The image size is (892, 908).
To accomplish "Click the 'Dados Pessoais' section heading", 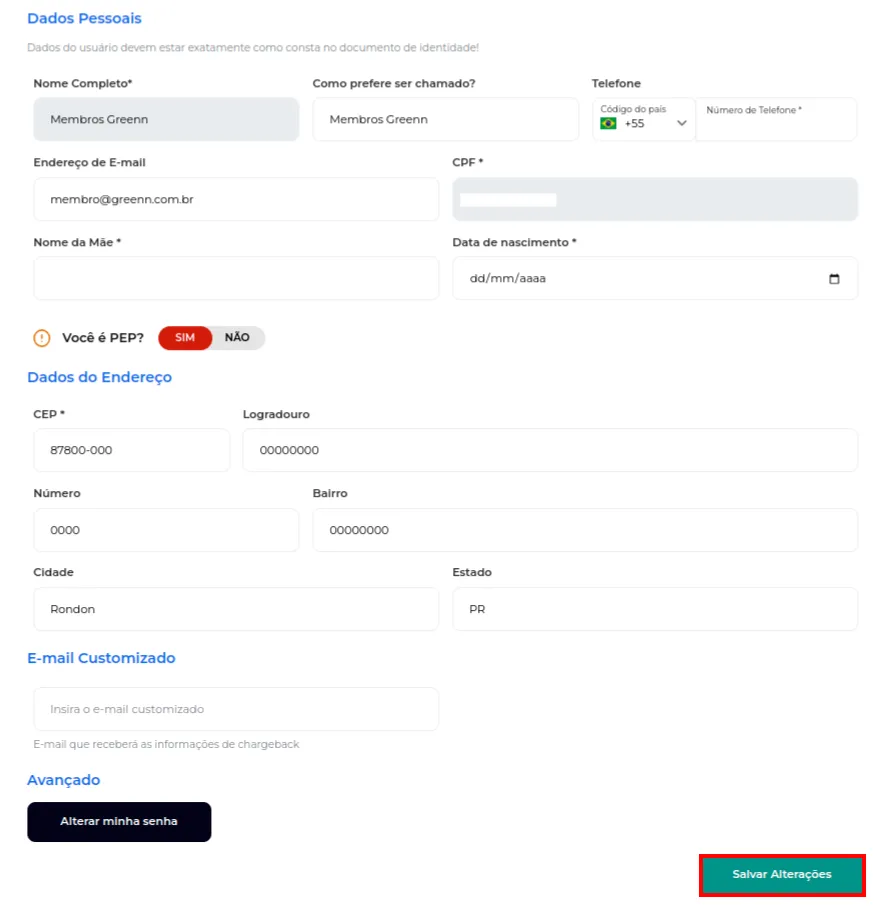I will click(85, 19).
